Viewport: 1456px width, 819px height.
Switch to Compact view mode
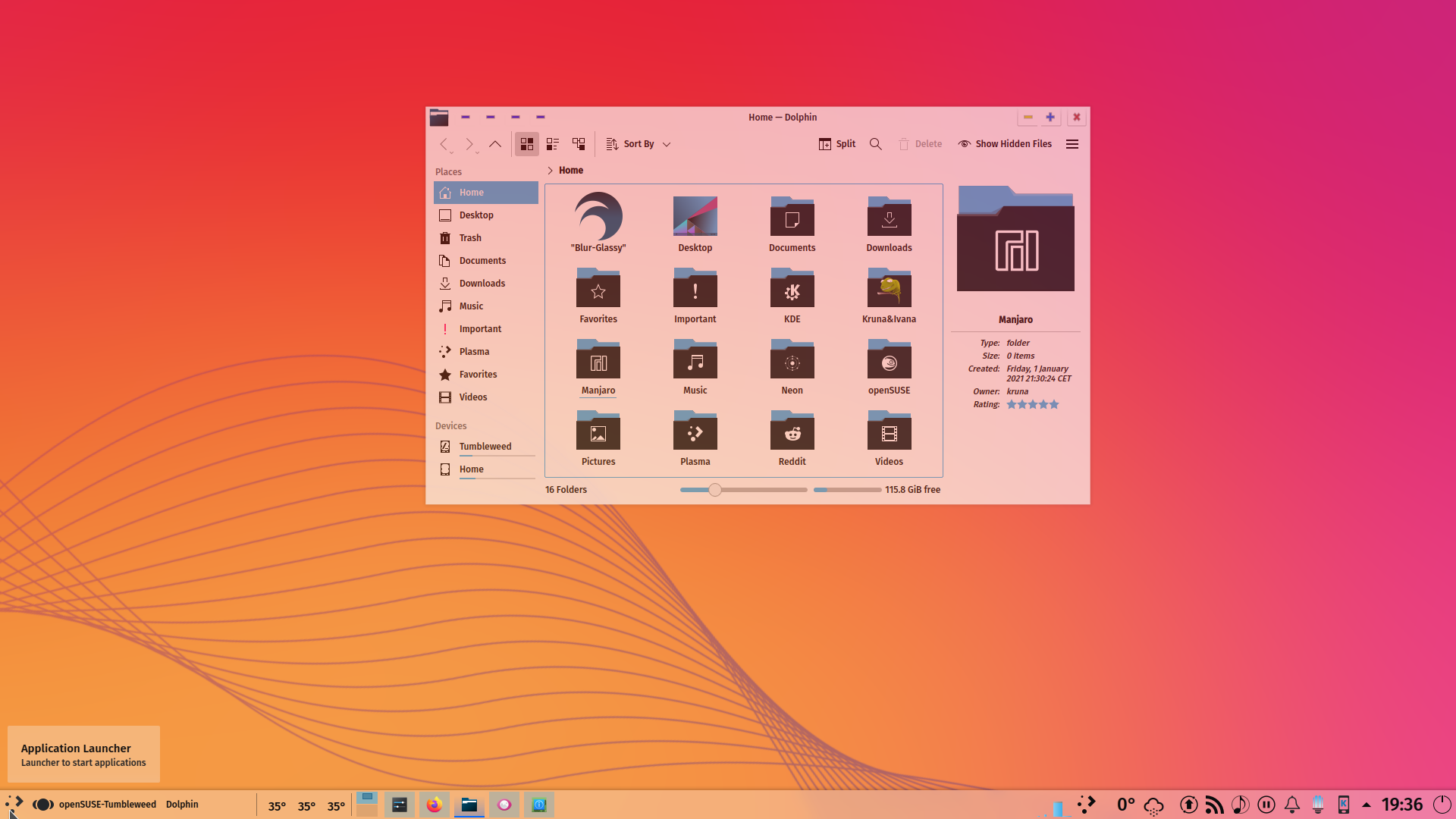(x=553, y=144)
